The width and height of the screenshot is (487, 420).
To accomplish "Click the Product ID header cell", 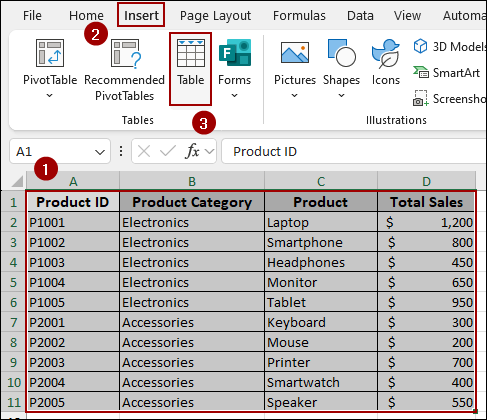I will (x=73, y=202).
